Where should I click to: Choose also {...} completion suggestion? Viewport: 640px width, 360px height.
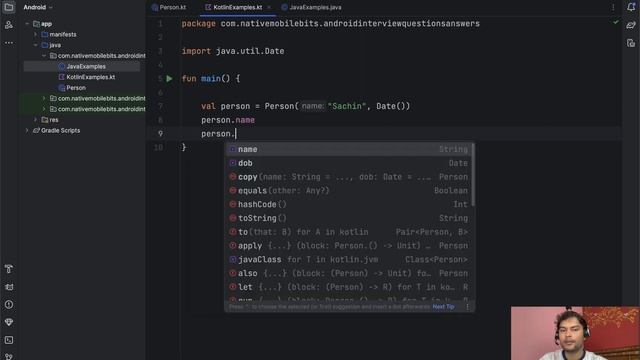pos(349,273)
